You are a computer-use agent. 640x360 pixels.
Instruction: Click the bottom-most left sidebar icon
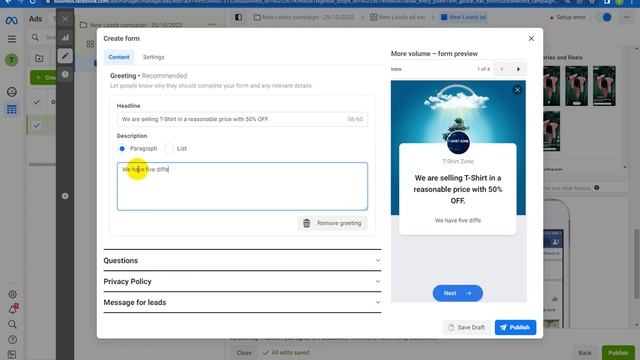[x=12, y=355]
